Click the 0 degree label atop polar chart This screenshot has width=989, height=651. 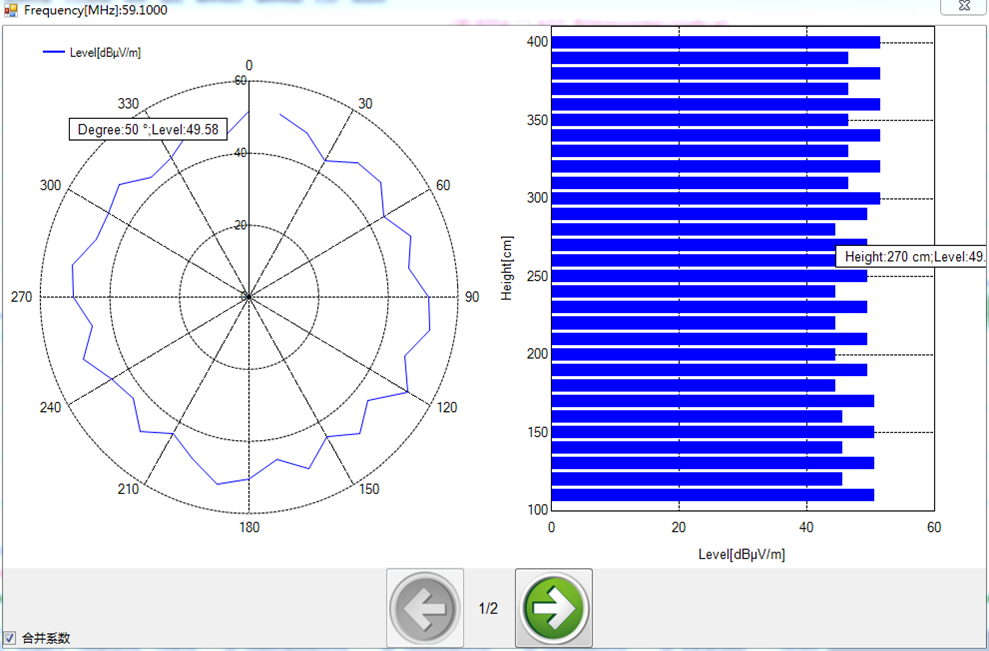tap(249, 66)
